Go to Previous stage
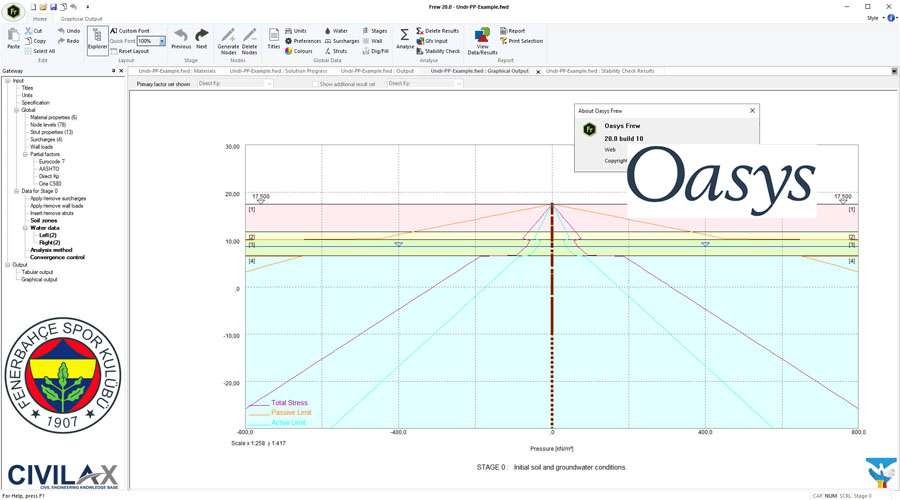 coord(181,39)
